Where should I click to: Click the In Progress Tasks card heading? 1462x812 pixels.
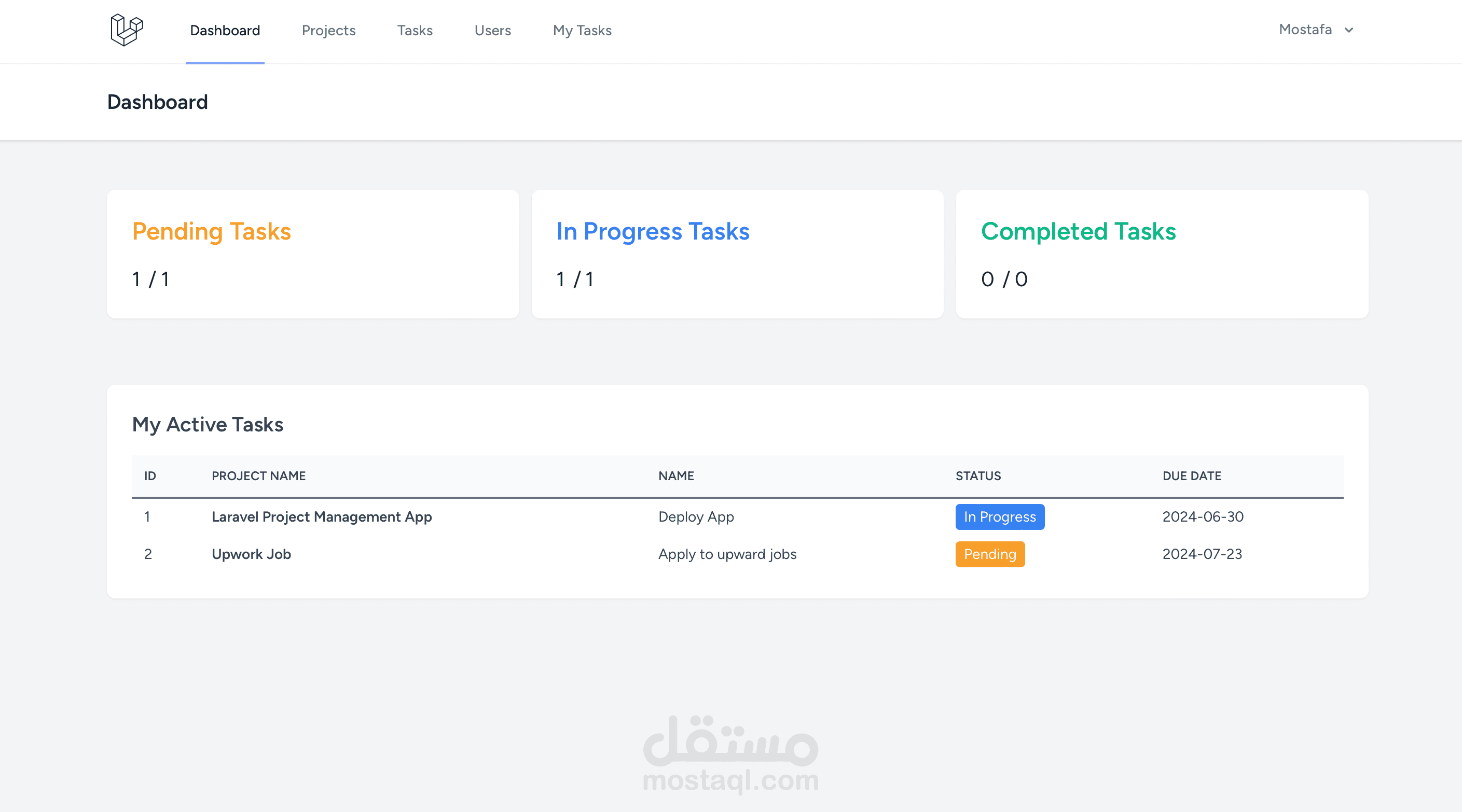point(653,231)
